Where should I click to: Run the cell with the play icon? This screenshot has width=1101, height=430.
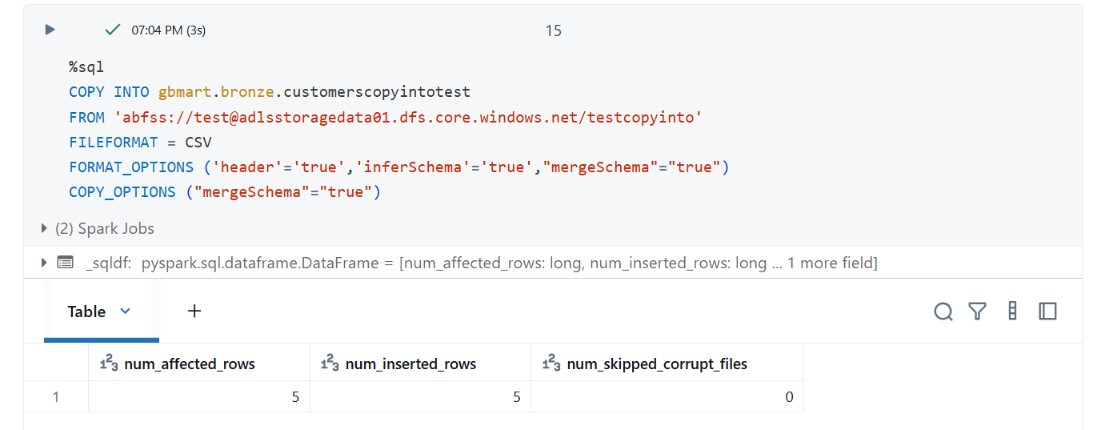pos(50,30)
